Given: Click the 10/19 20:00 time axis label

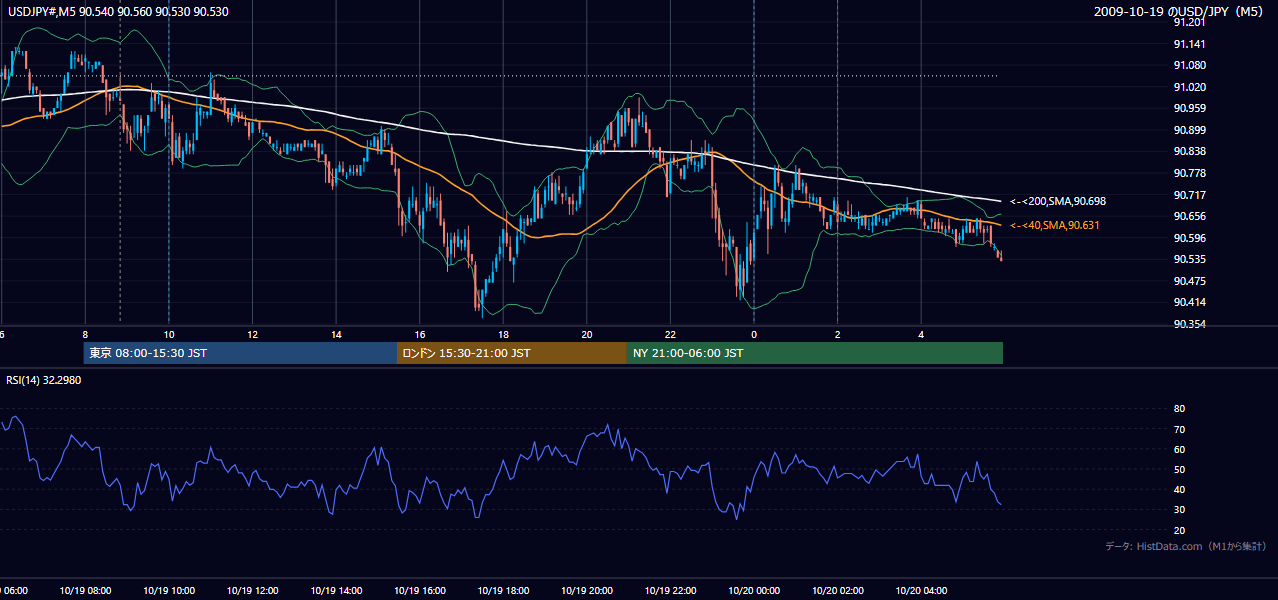Looking at the screenshot, I should pyautogui.click(x=586, y=590).
